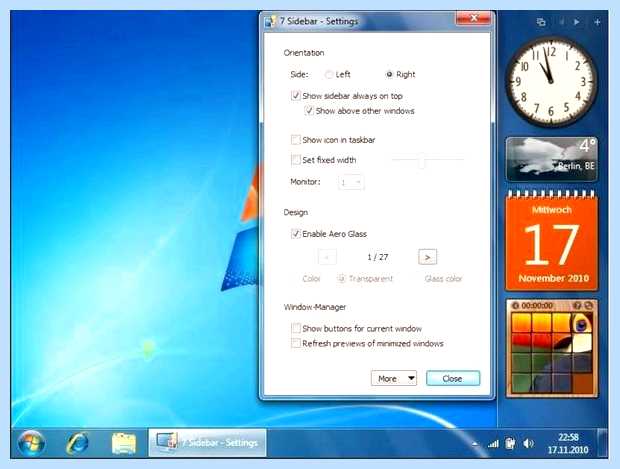Click the Color option label
The width and height of the screenshot is (620, 469).
coord(311,279)
